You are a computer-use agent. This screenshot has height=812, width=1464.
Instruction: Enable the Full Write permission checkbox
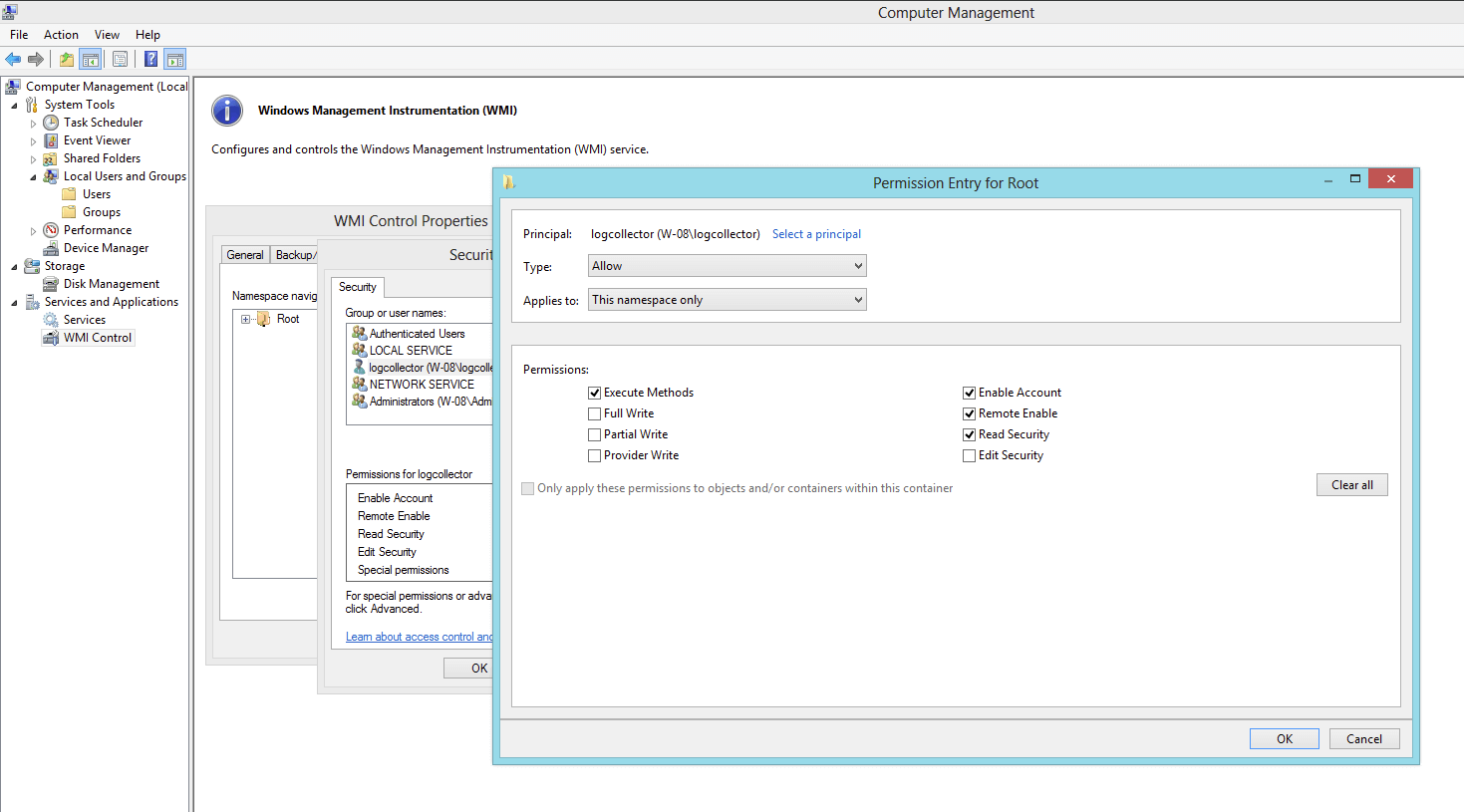click(x=595, y=413)
